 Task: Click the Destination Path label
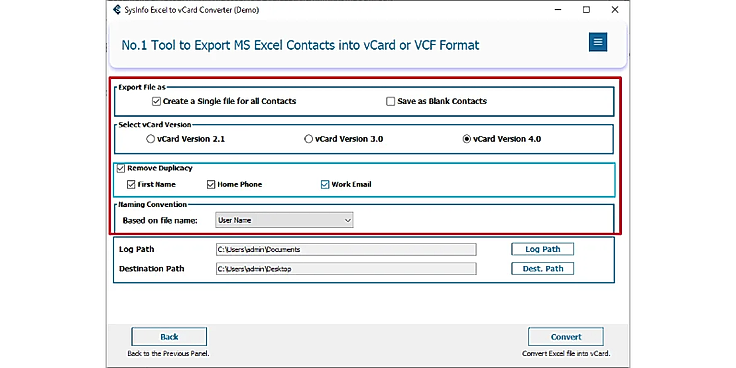(152, 269)
